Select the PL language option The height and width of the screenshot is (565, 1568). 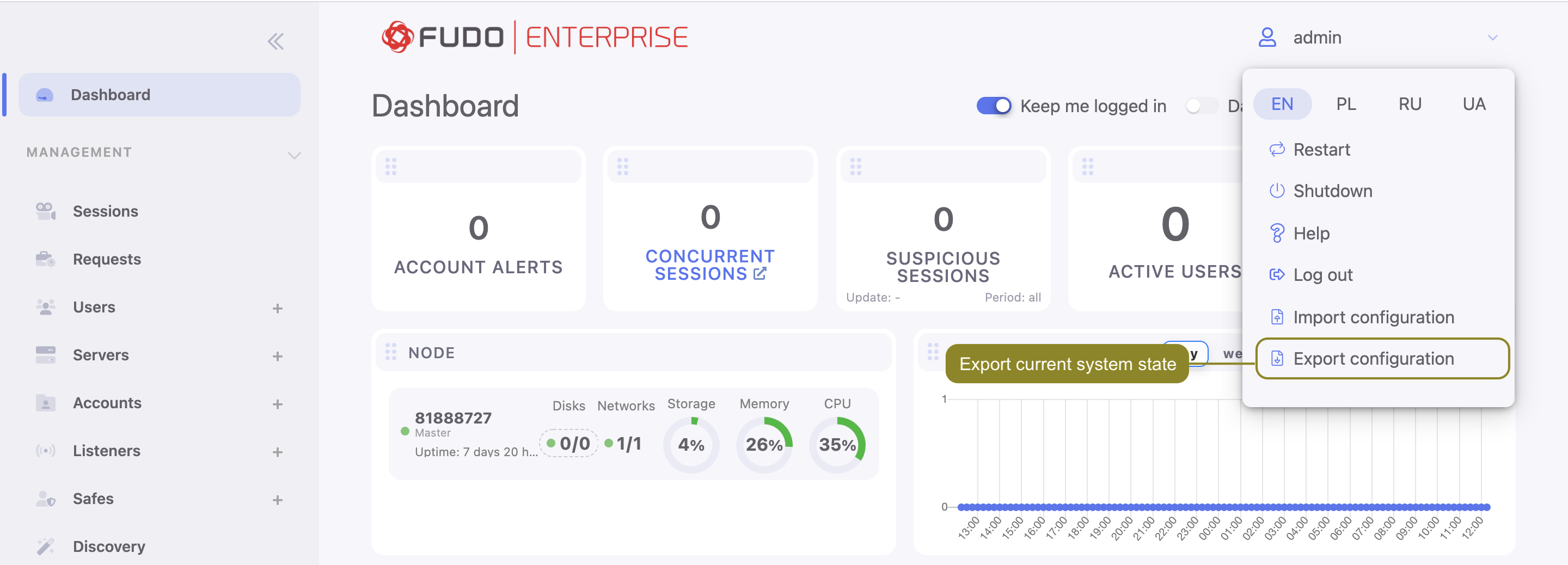tap(1346, 104)
